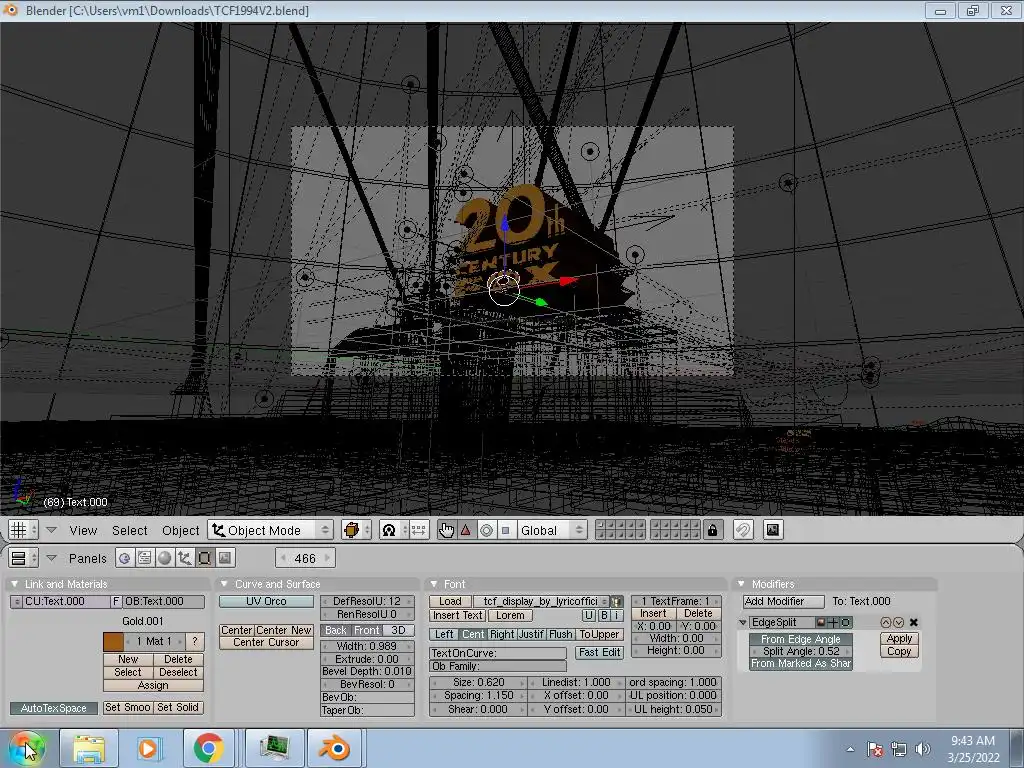This screenshot has height=768, width=1024.
Task: Delete the EdgeSplit modifier X icon
Action: [x=914, y=623]
